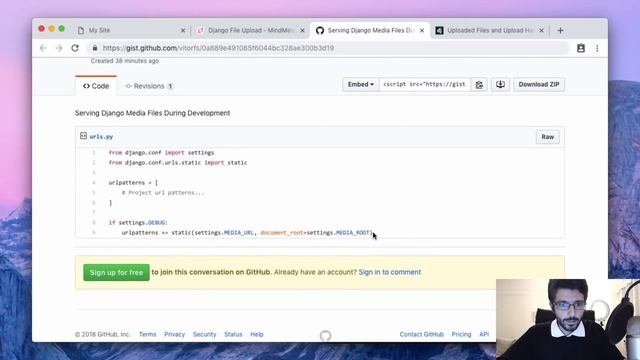The width and height of the screenshot is (640, 360).
Task: Open the Privacy footer link
Action: pos(174,334)
